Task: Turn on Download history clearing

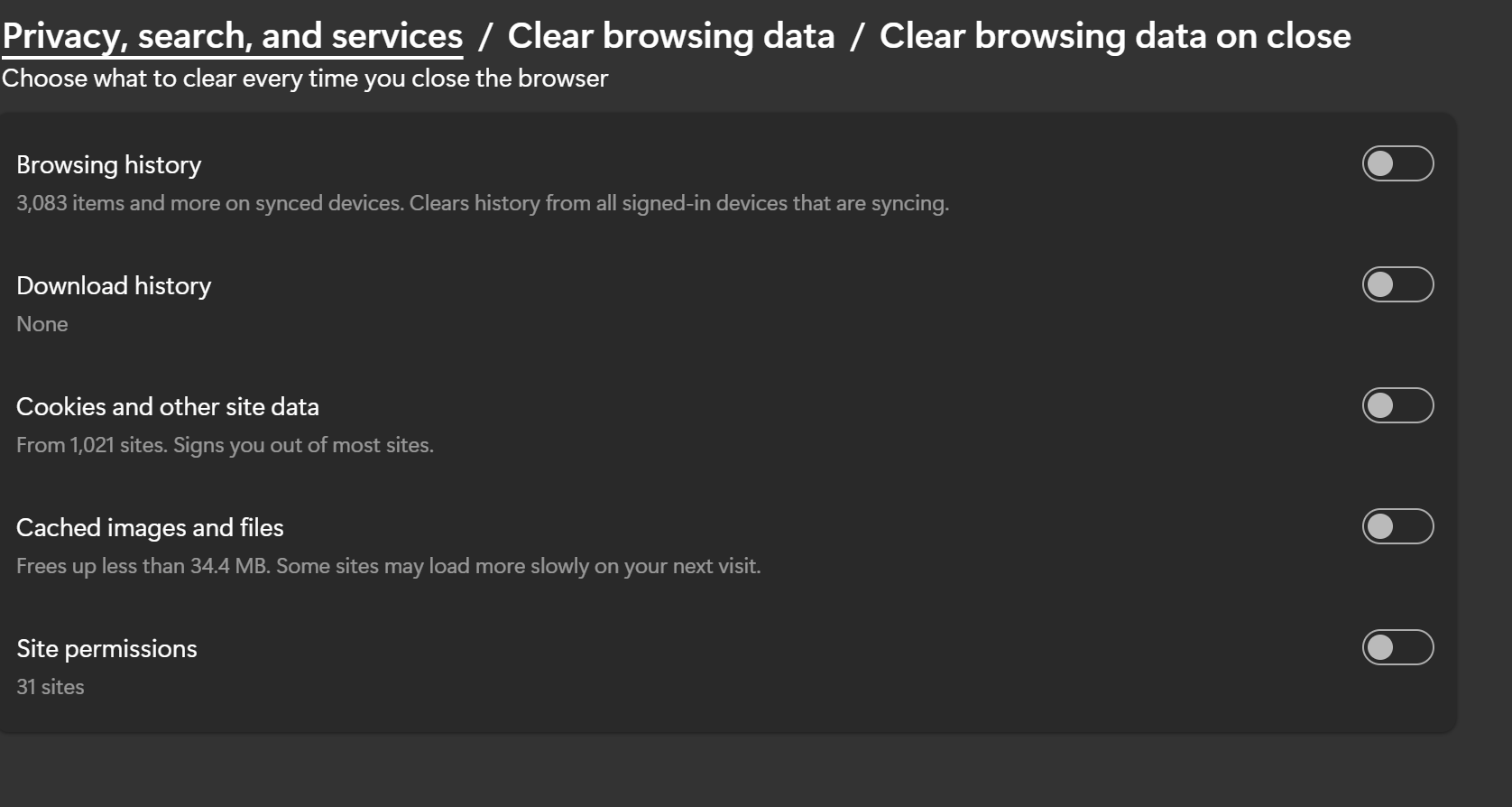Action: (1397, 284)
